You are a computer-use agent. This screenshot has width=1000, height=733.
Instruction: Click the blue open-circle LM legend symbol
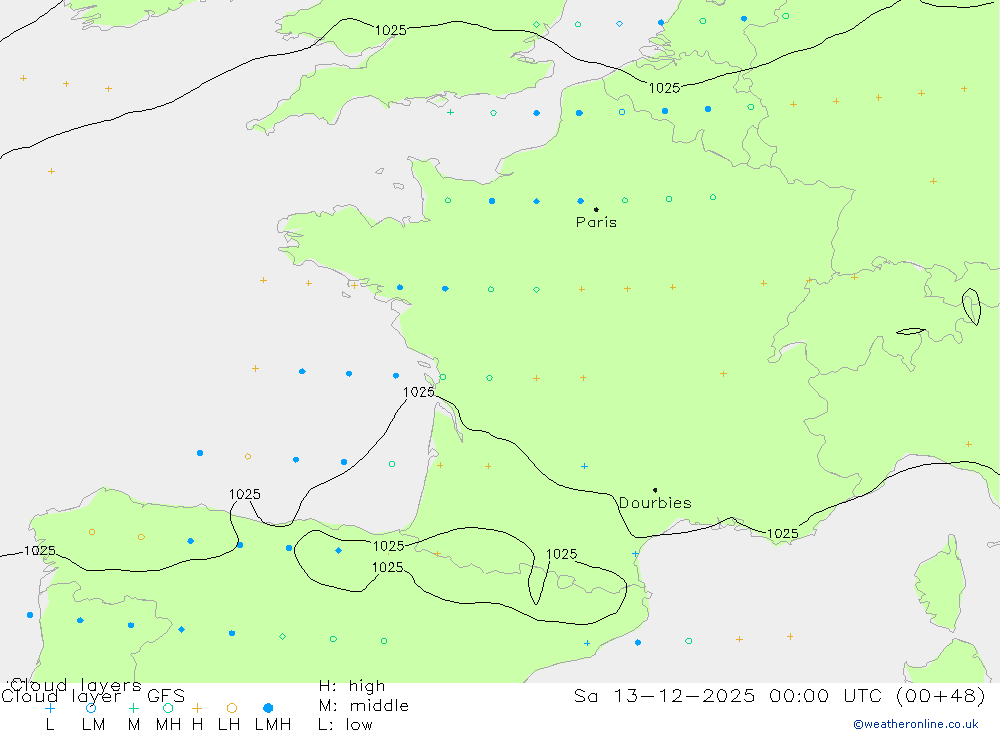[x=91, y=708]
